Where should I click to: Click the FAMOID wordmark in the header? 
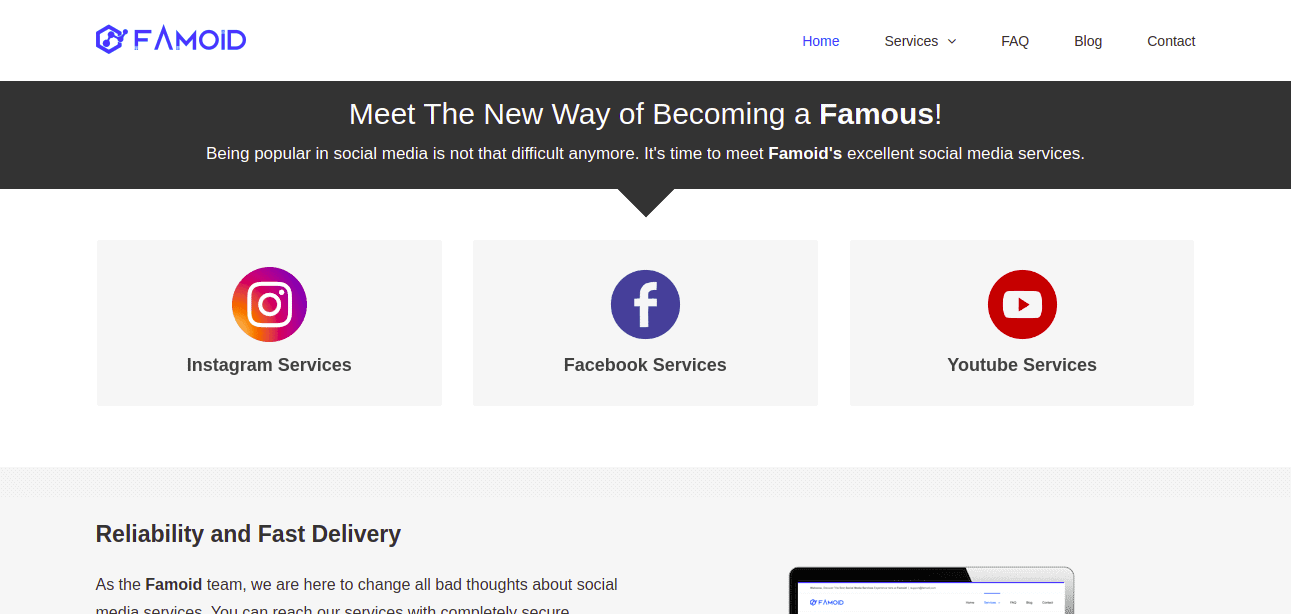190,40
